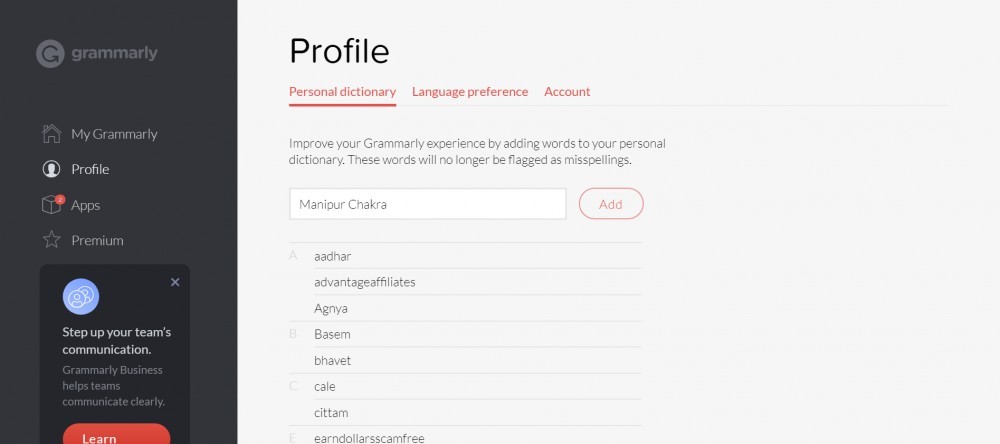
Task: Select the Personal dictionary tab
Action: pos(342,91)
